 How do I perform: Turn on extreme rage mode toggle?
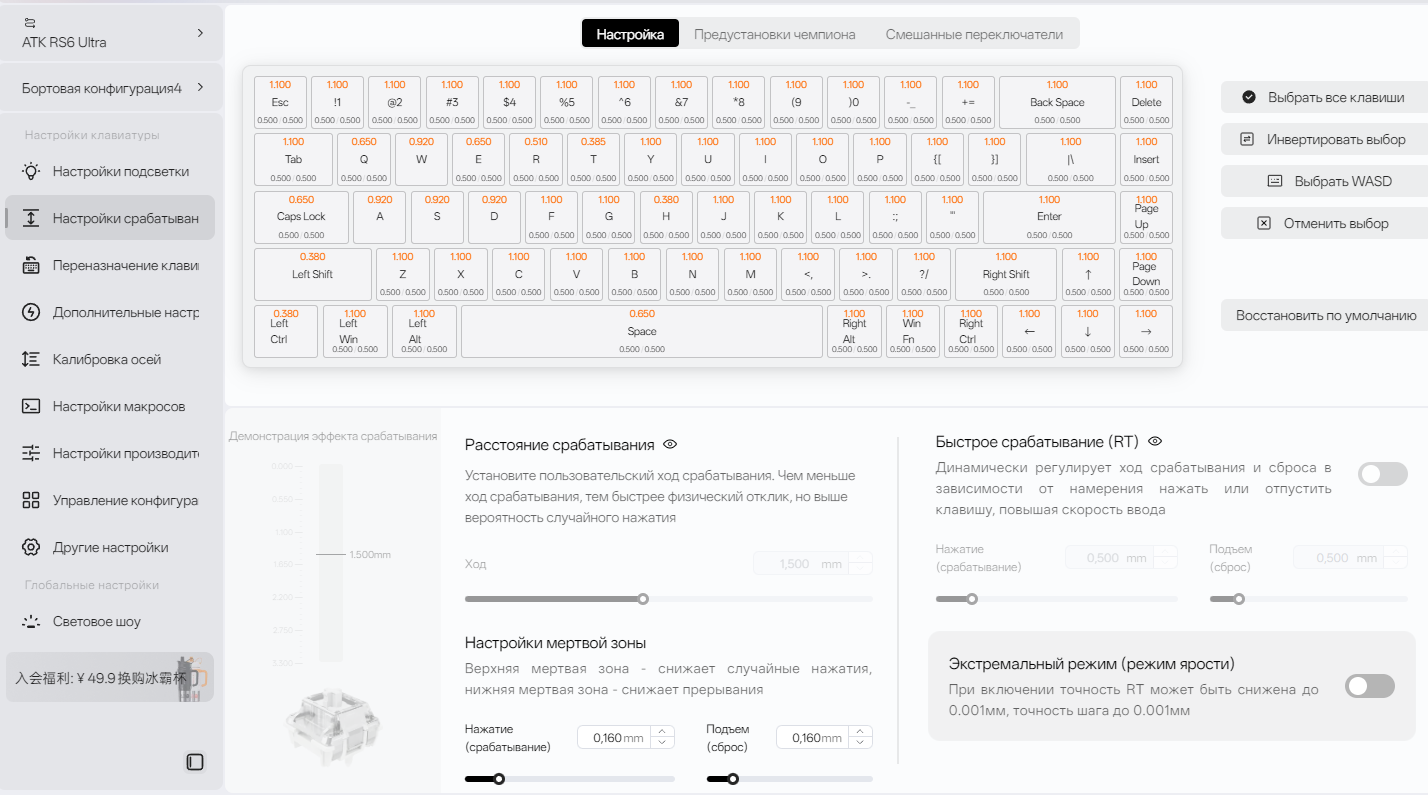[1369, 686]
